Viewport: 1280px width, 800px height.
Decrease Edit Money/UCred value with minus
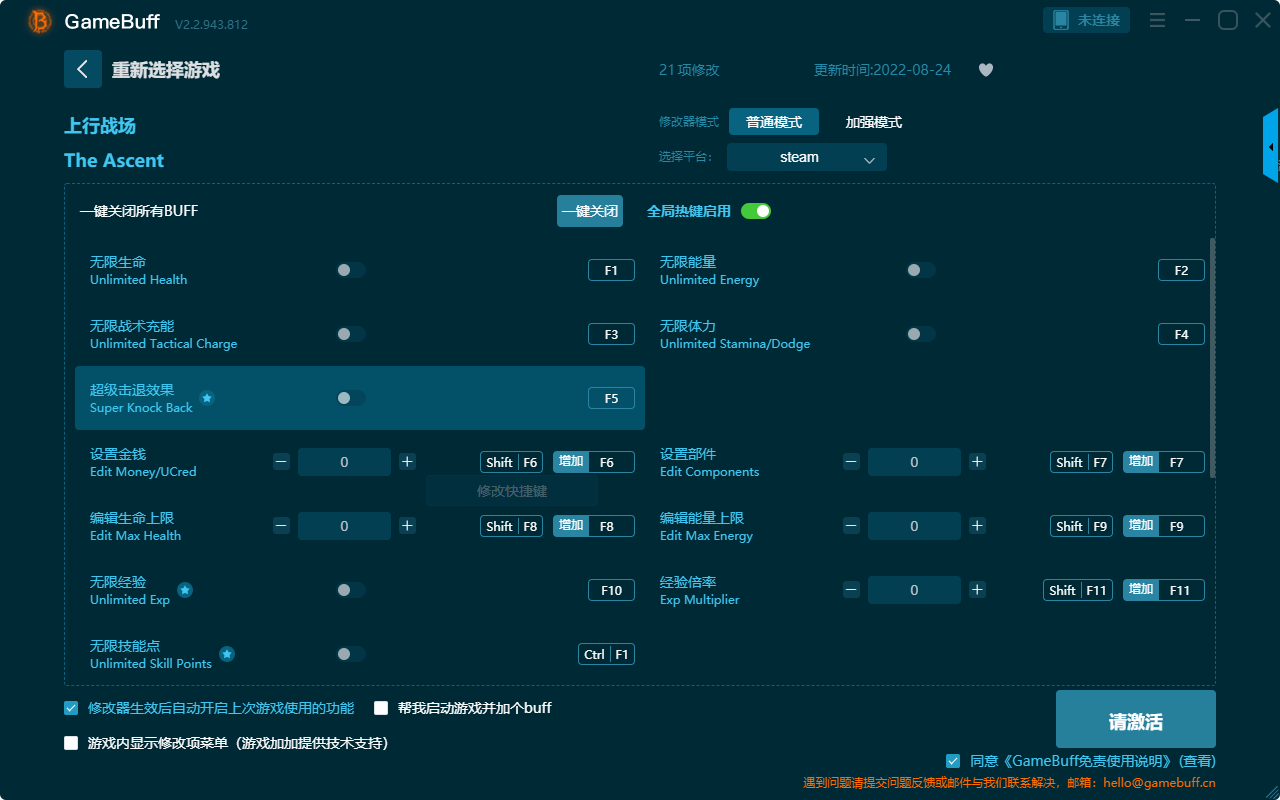pyautogui.click(x=282, y=462)
